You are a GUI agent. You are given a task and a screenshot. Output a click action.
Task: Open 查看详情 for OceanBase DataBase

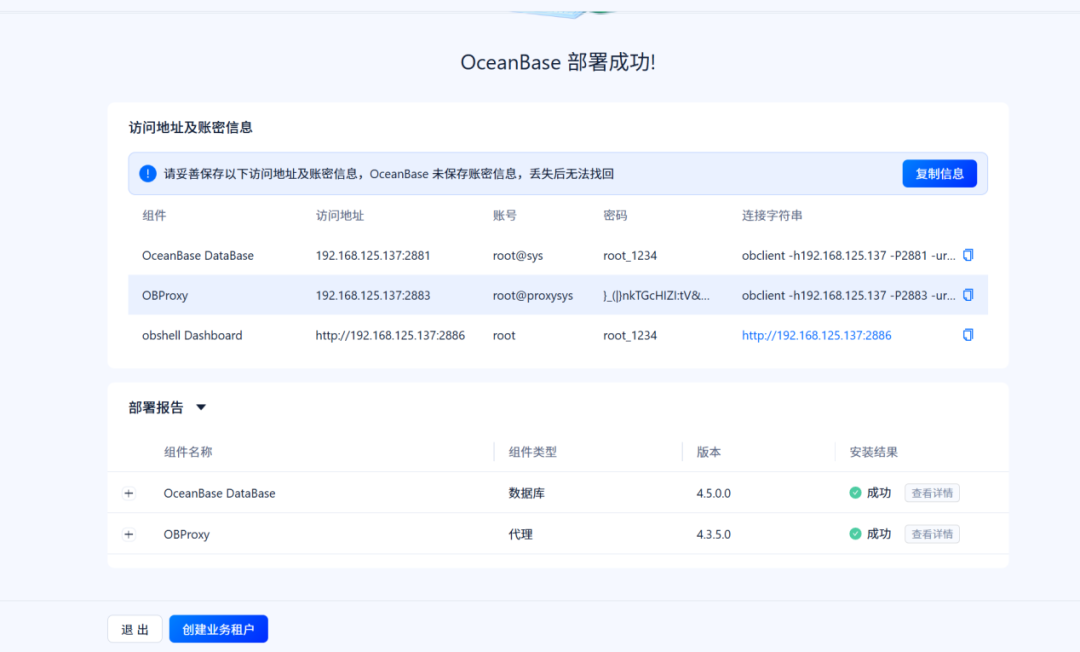(x=931, y=493)
